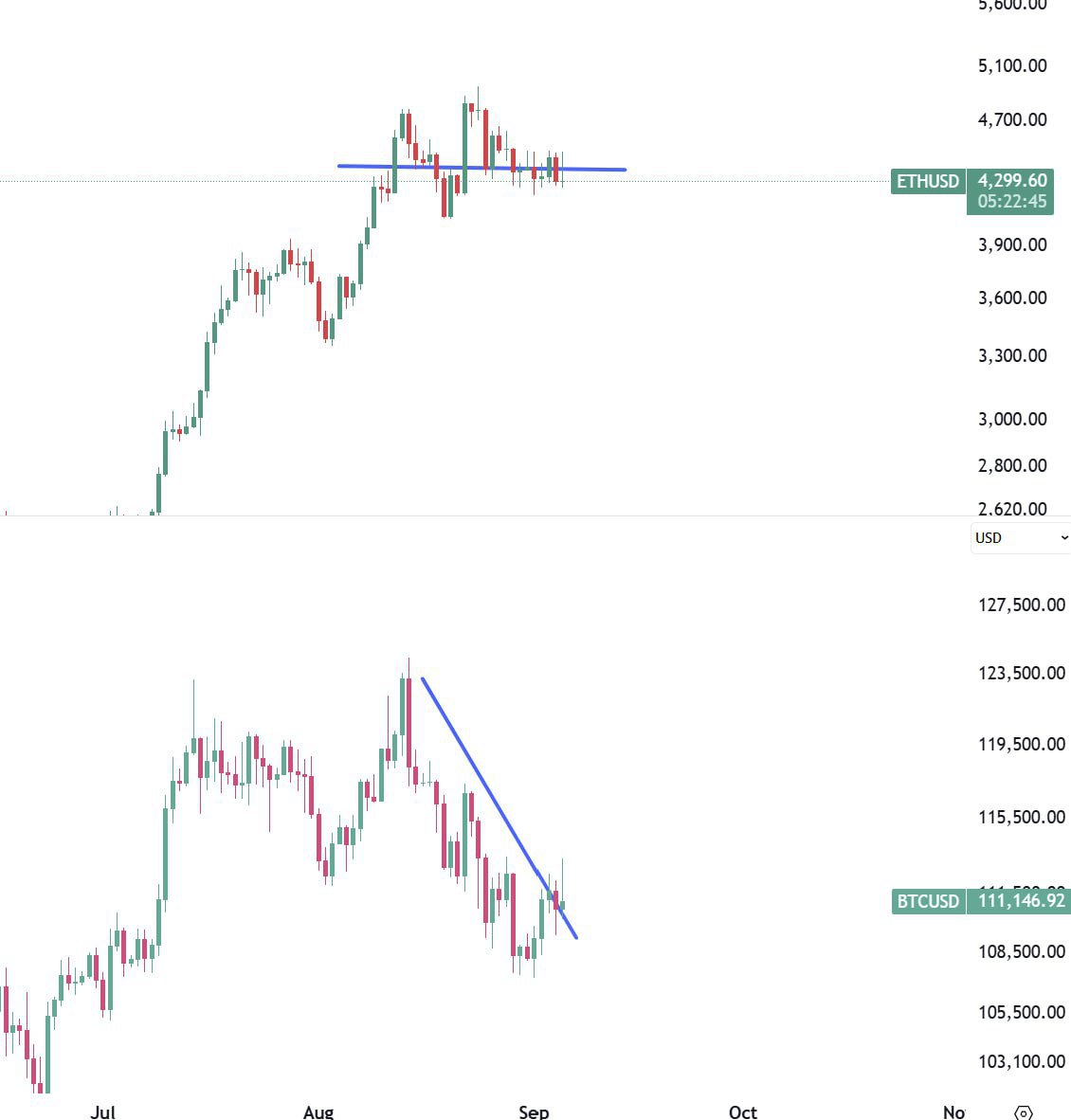
Task: Open the chart settings gear icon
Action: (1023, 1112)
